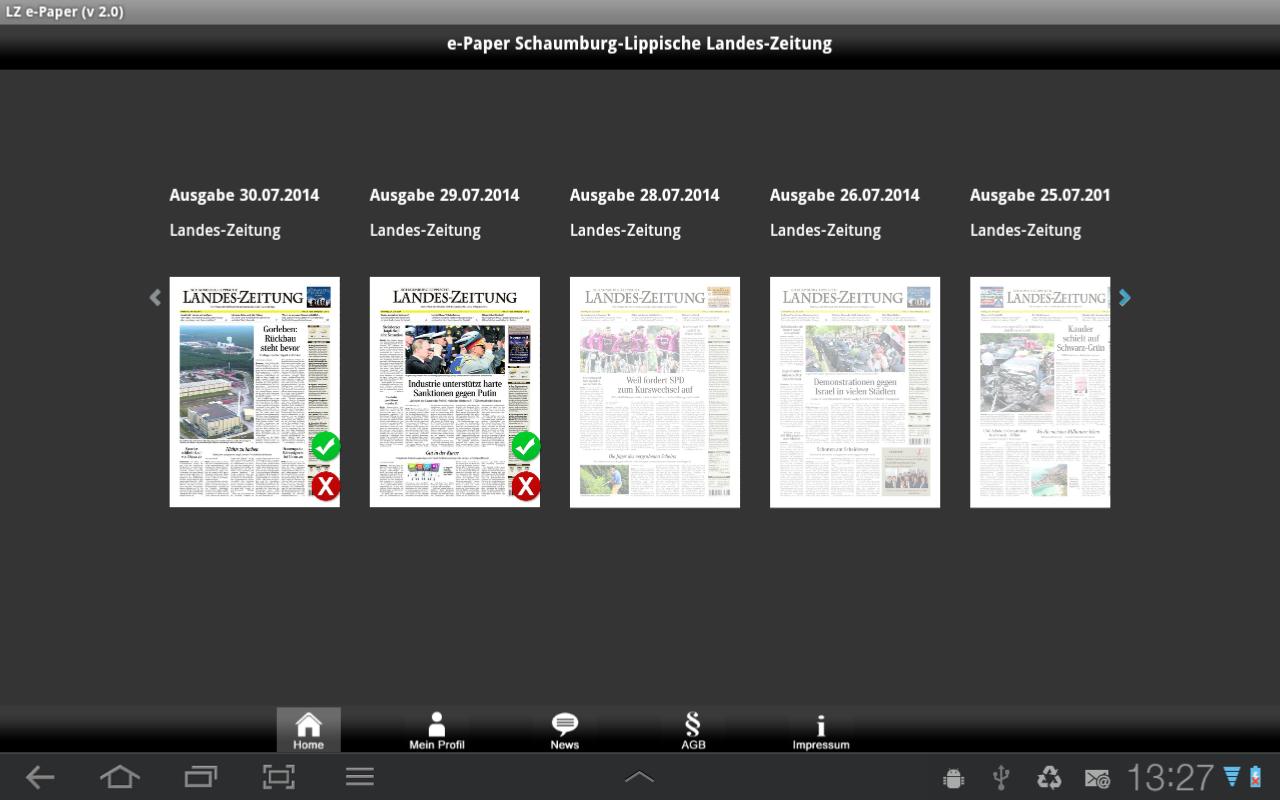Tap Android home button in system bar
This screenshot has width=1280, height=800.
pyautogui.click(x=120, y=777)
